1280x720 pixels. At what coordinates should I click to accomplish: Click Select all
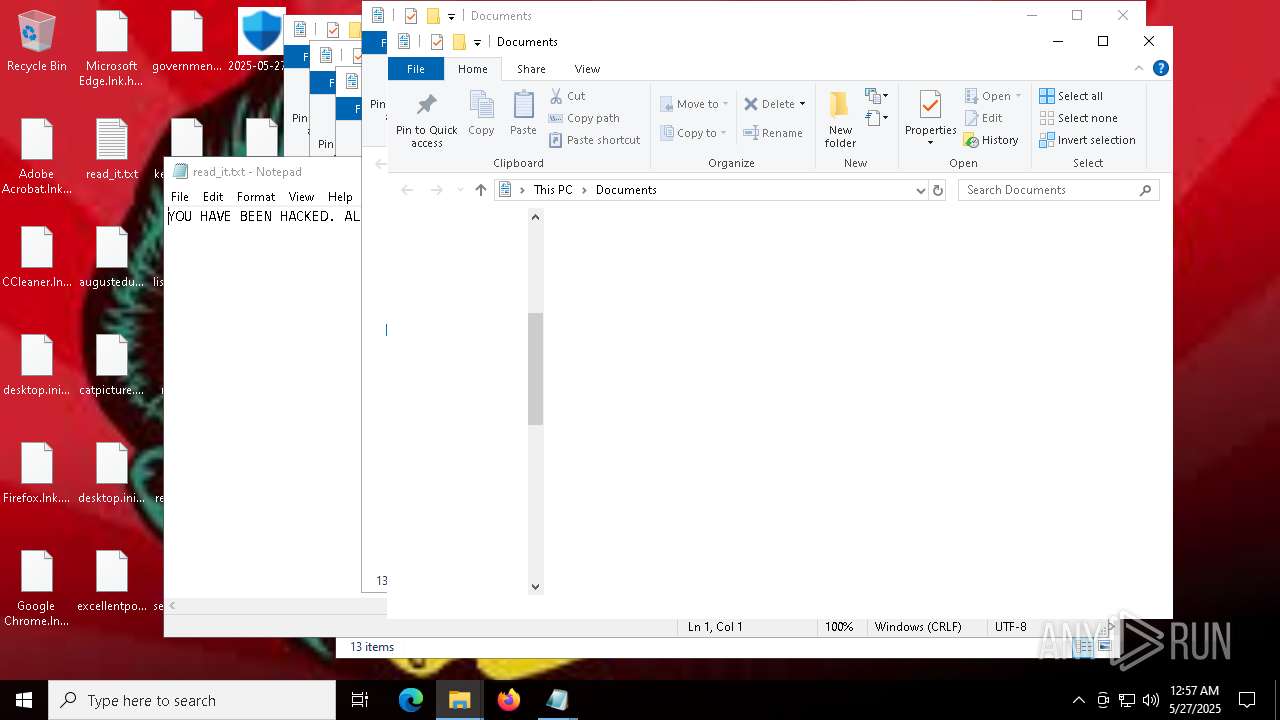[x=1071, y=96]
